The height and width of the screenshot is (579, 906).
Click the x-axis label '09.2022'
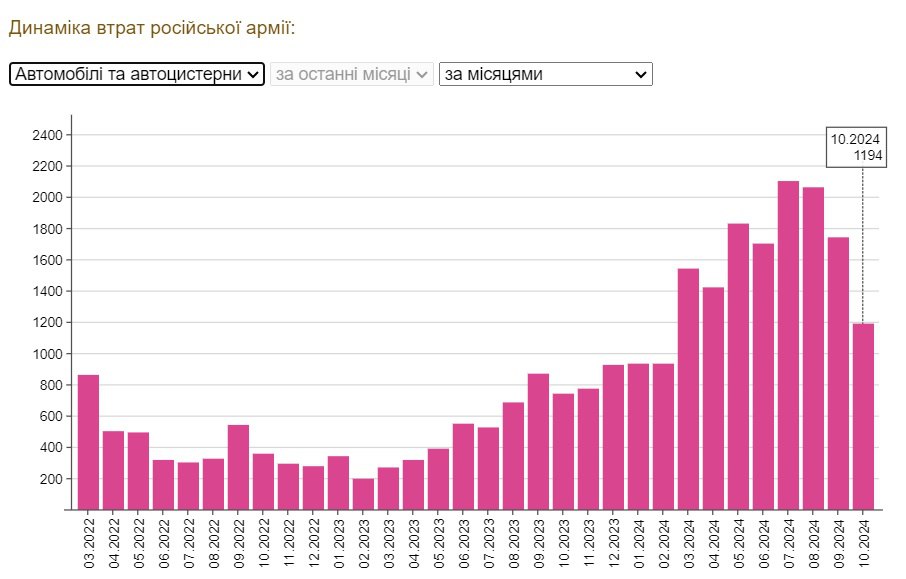[239, 543]
